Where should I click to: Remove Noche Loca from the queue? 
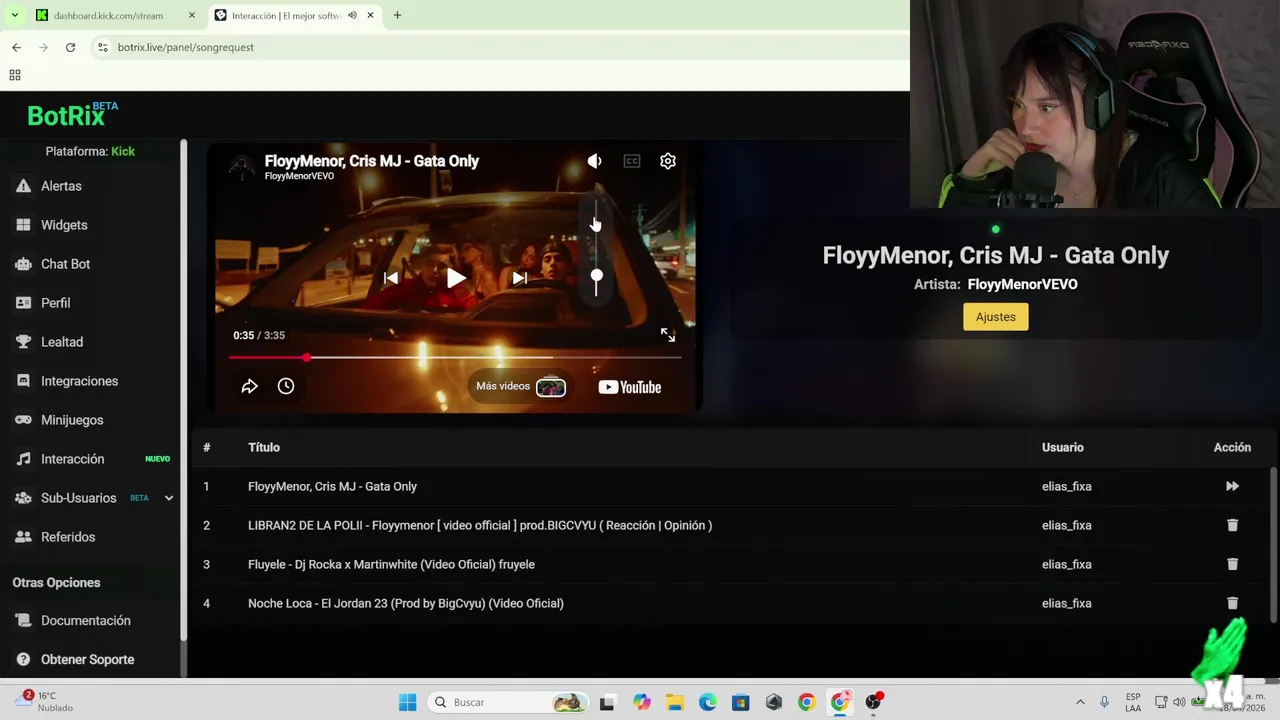(1232, 603)
